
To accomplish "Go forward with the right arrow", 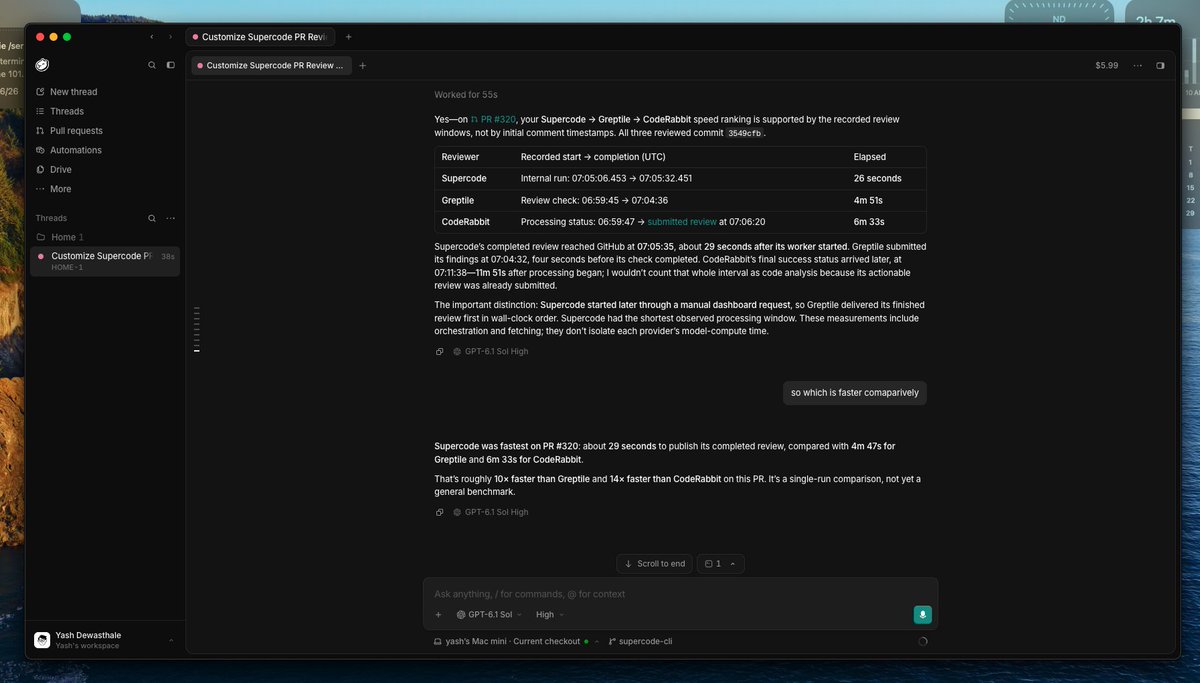I will click(170, 37).
